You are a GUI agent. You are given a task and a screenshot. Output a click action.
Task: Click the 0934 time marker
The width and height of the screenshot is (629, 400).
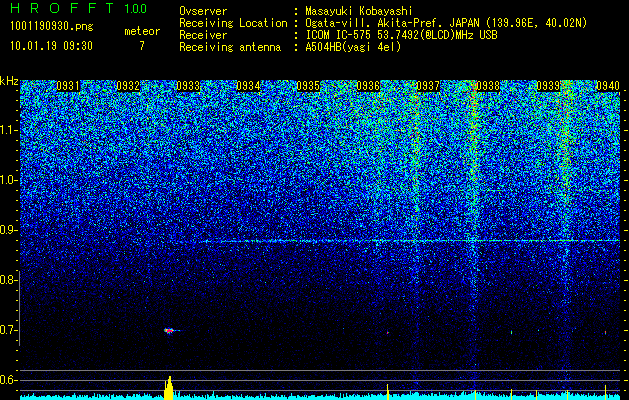pyautogui.click(x=248, y=86)
